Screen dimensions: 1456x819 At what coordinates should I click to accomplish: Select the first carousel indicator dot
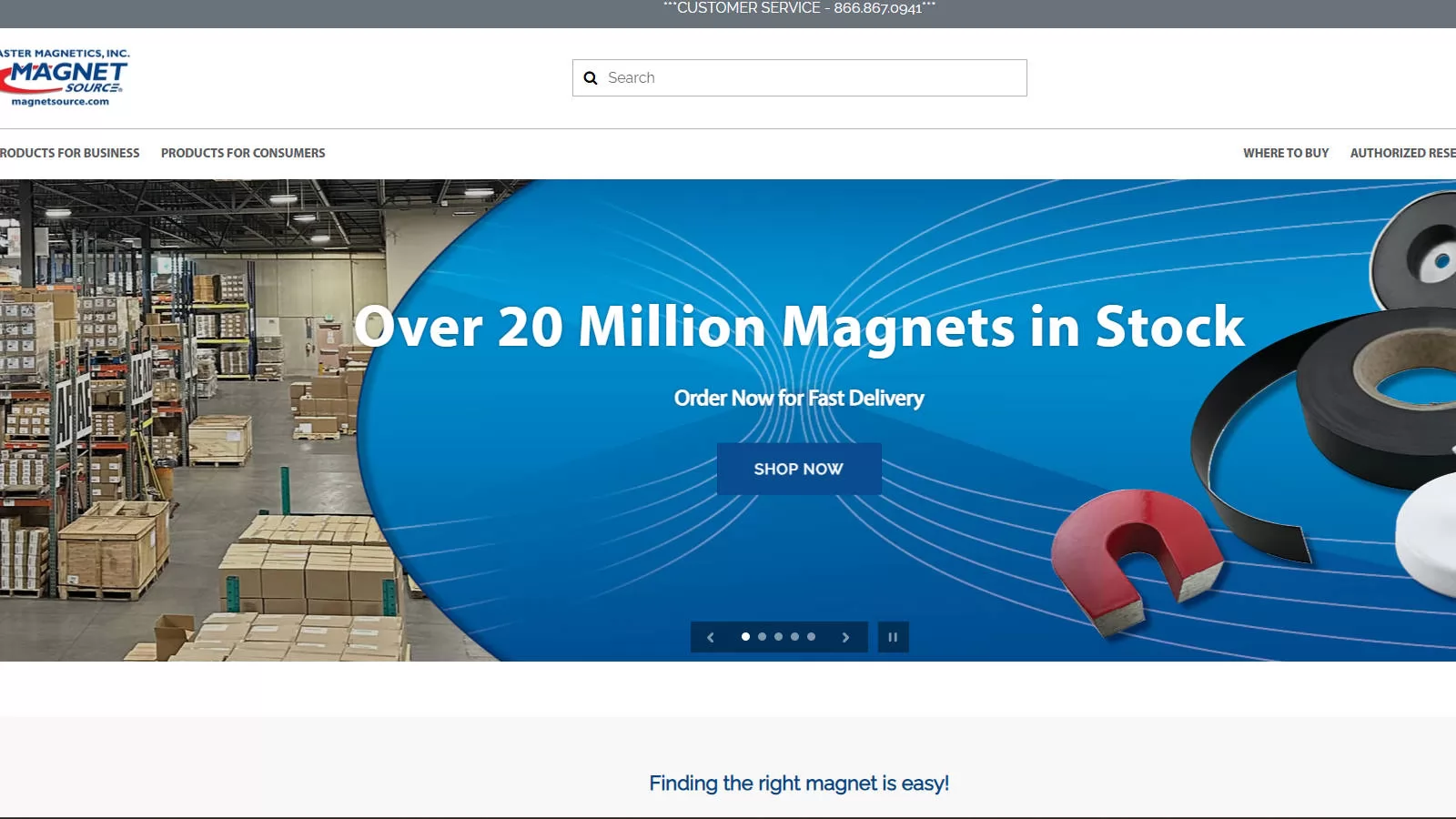(x=746, y=637)
